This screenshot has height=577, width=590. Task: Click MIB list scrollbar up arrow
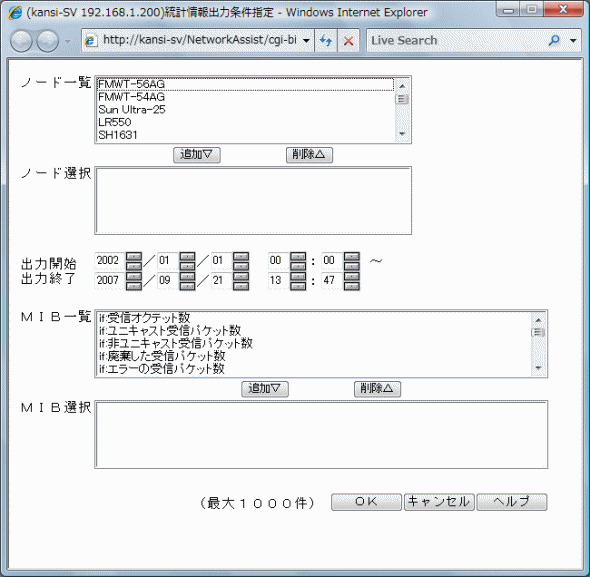click(x=538, y=320)
